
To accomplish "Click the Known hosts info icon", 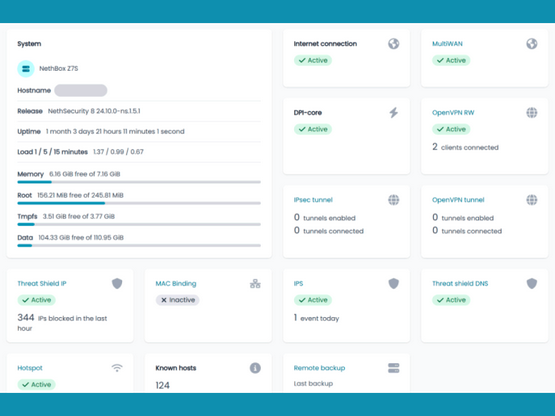I will pos(255,368).
